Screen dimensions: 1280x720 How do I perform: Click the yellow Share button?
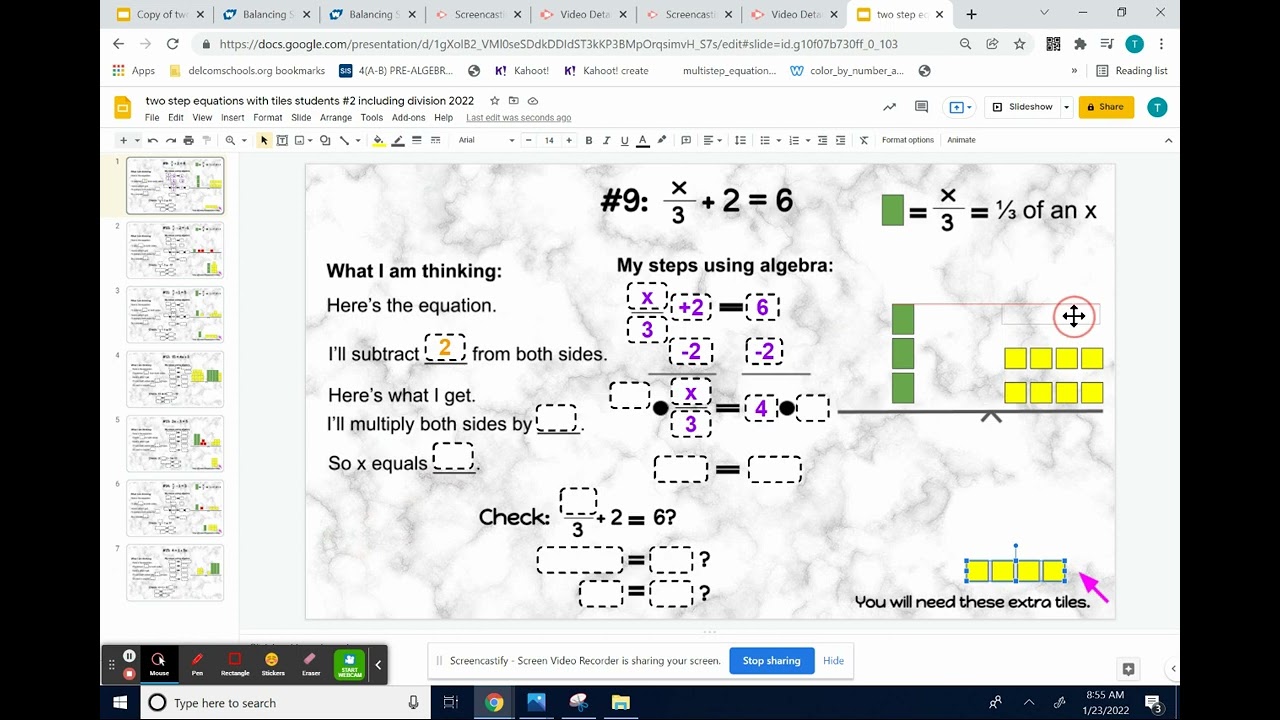coord(1106,107)
